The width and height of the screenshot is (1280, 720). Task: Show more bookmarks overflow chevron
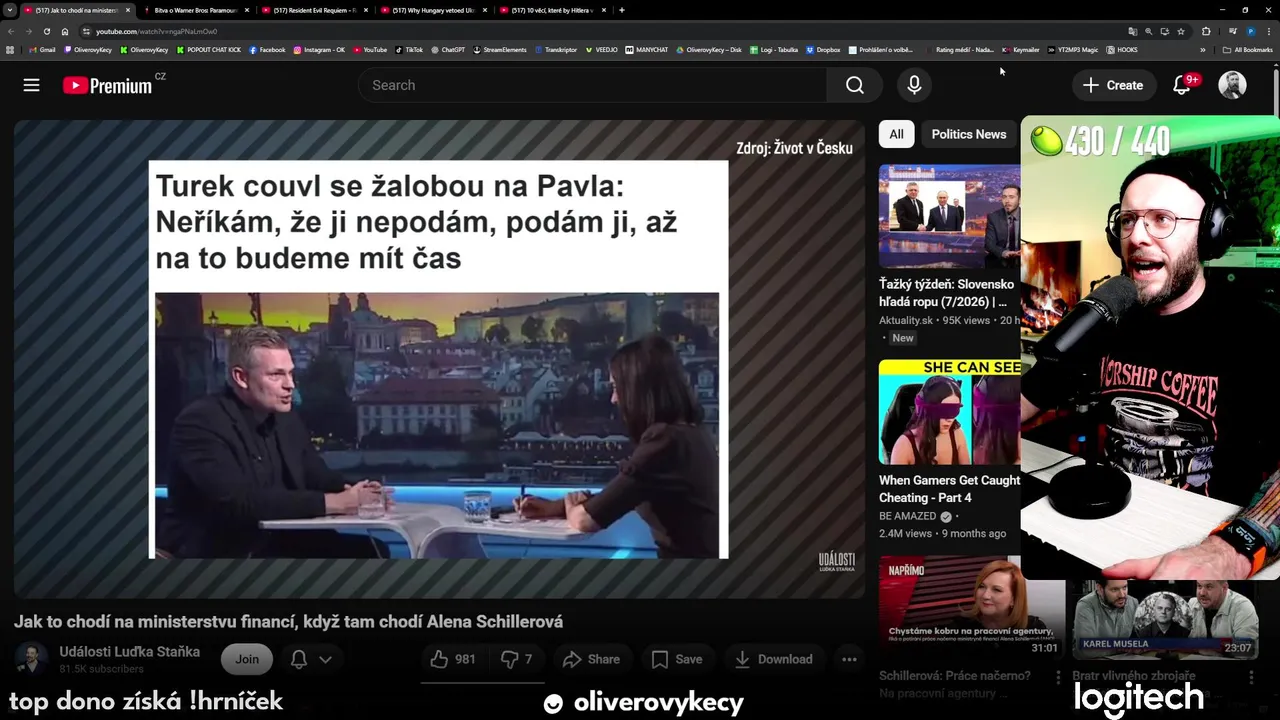click(1203, 49)
